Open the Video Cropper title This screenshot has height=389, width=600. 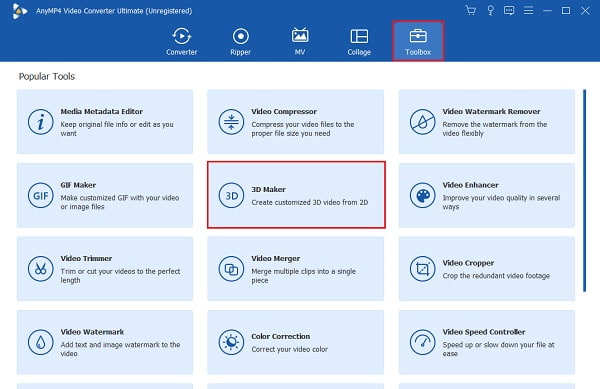click(x=468, y=263)
